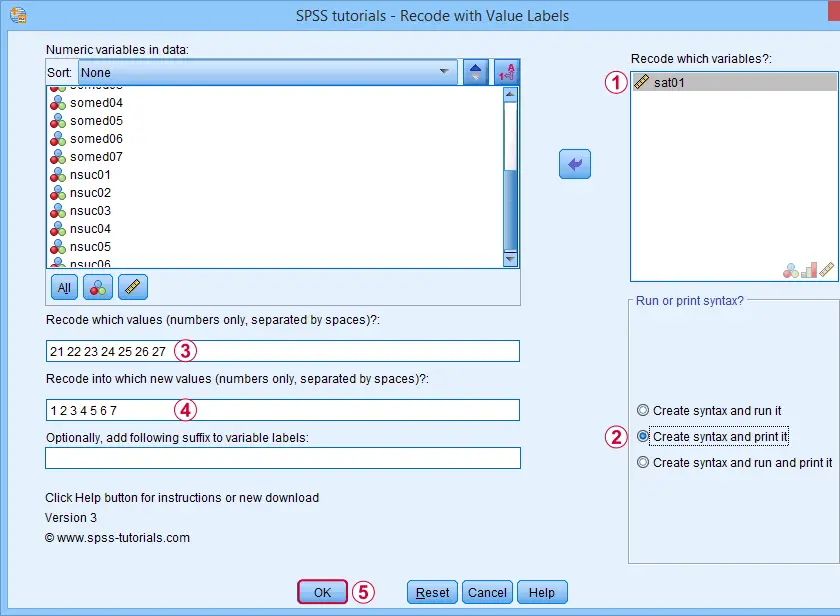Click the Reset button
Viewport: 840px width, 616px height.
(x=432, y=592)
